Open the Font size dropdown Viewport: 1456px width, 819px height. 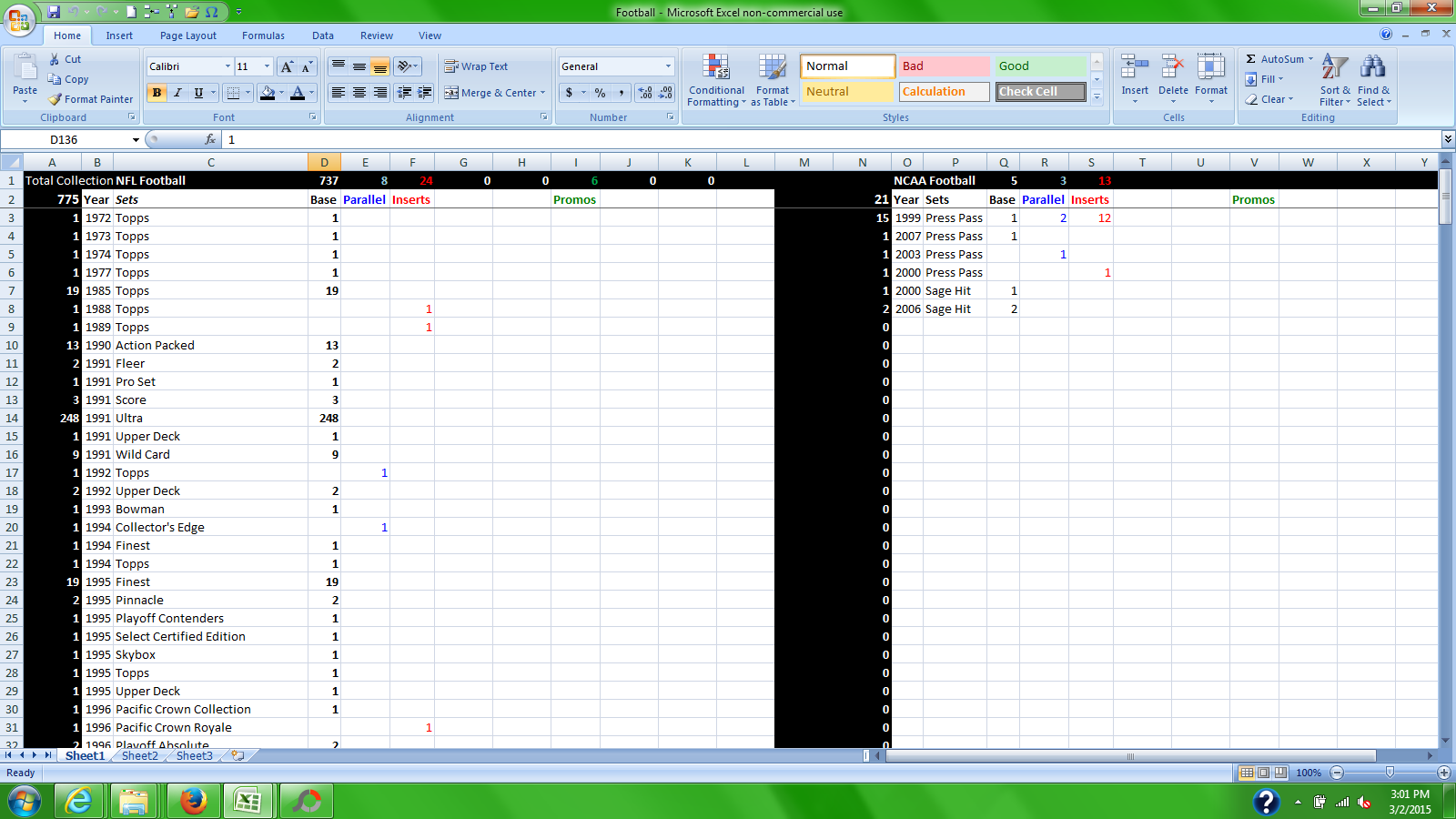point(267,66)
